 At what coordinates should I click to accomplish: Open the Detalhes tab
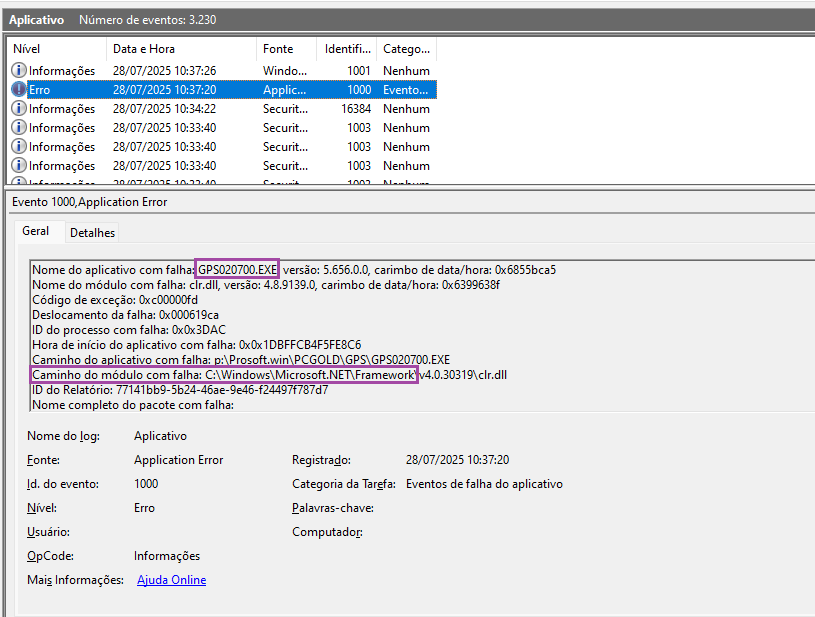click(x=92, y=233)
